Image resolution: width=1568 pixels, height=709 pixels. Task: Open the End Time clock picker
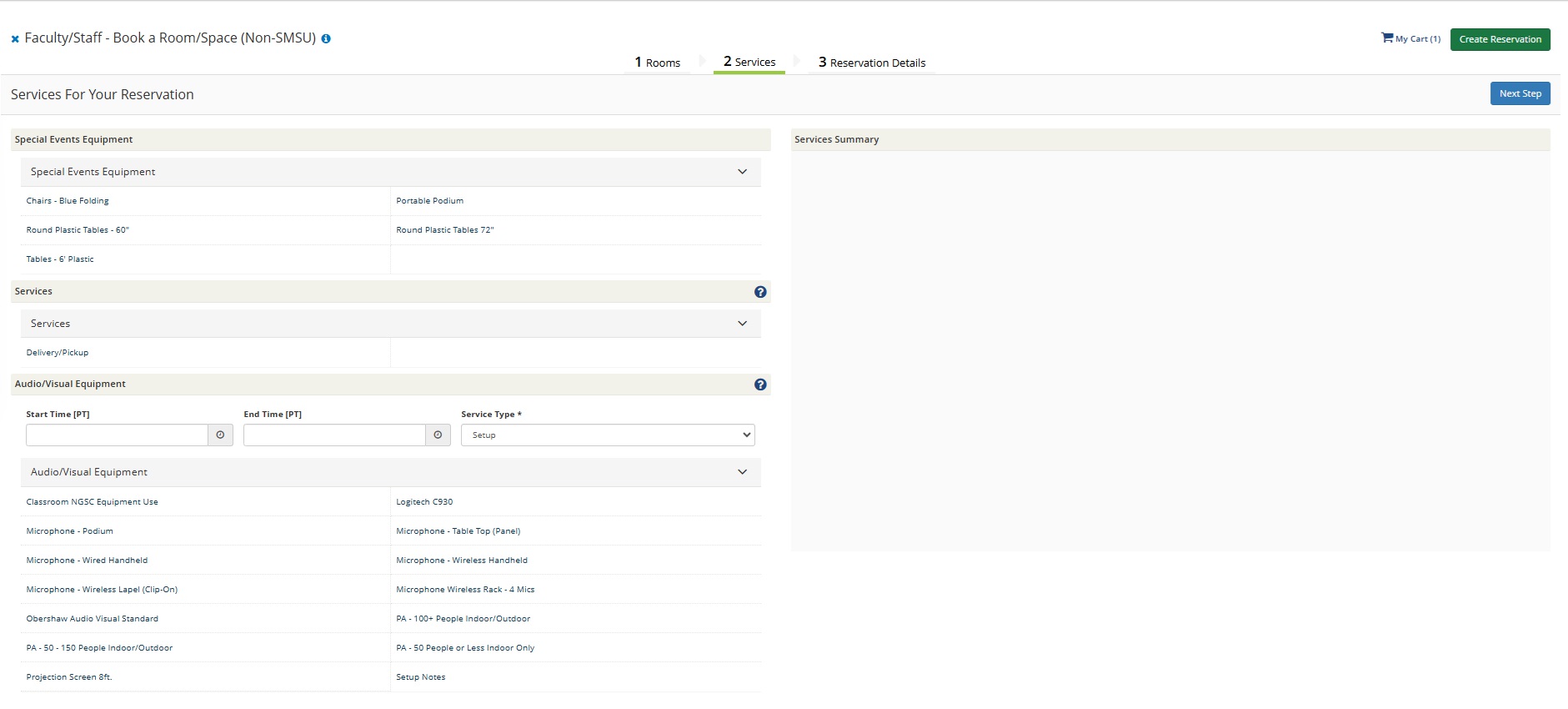click(438, 435)
